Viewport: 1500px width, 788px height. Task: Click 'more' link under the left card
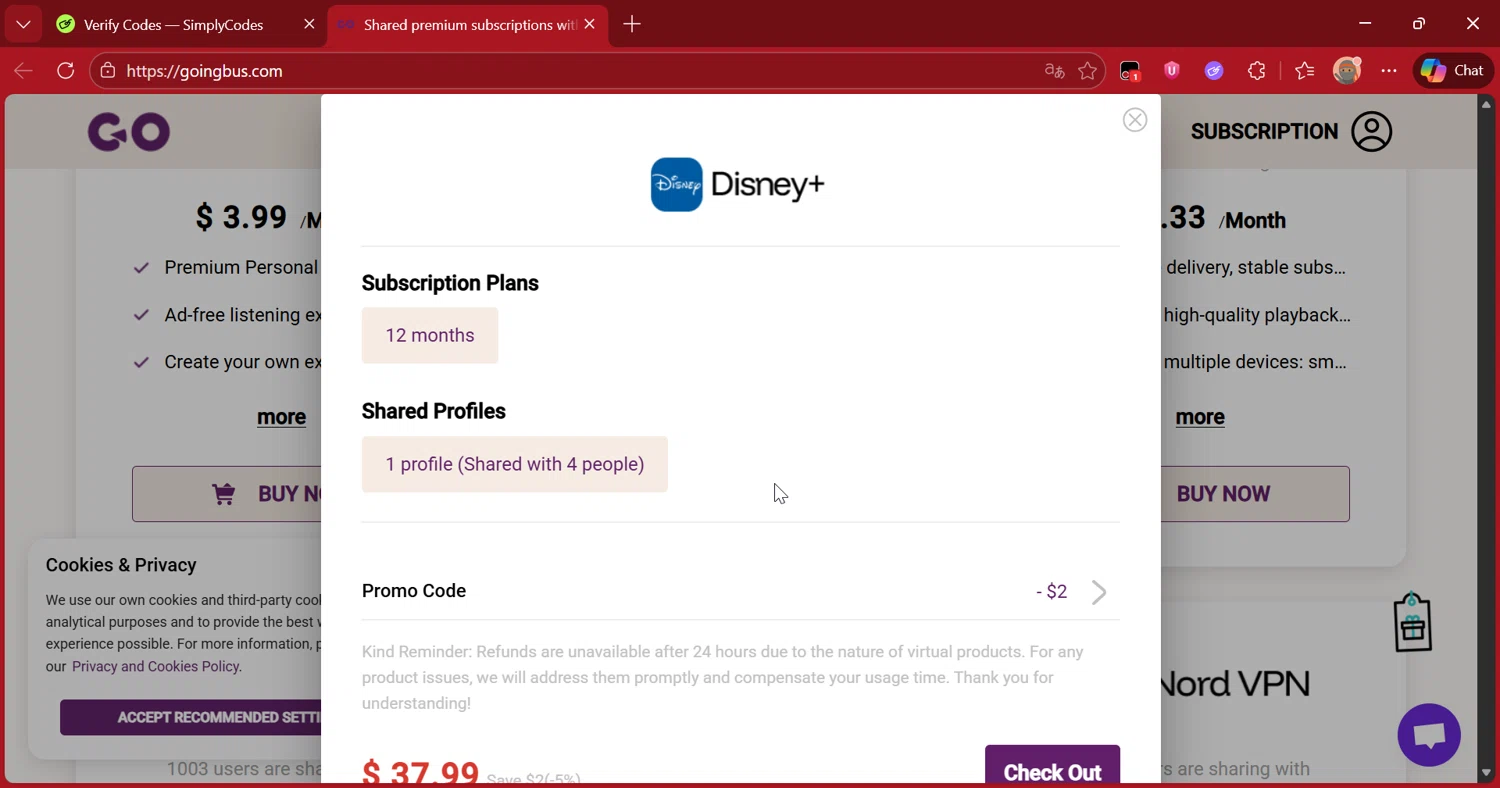(x=281, y=417)
